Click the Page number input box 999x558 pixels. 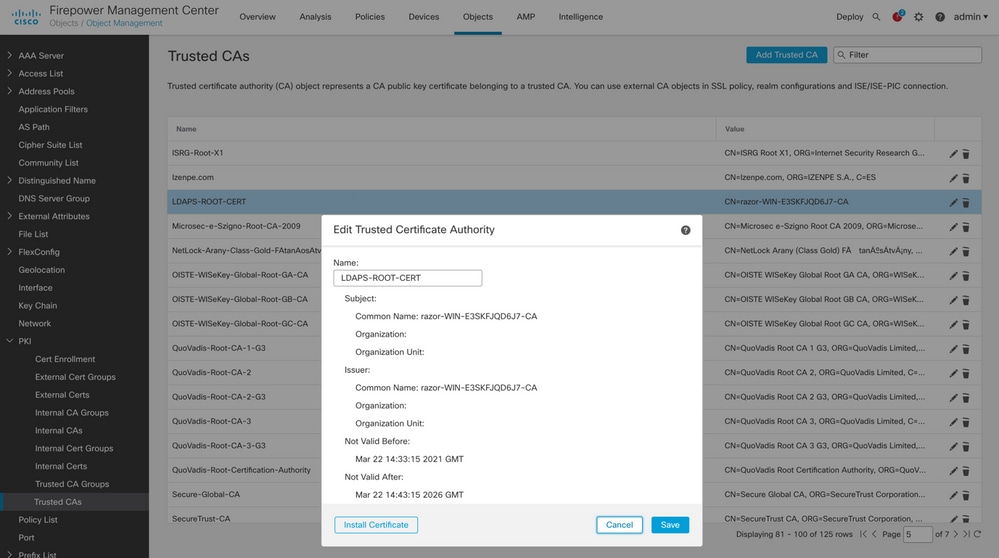click(917, 534)
